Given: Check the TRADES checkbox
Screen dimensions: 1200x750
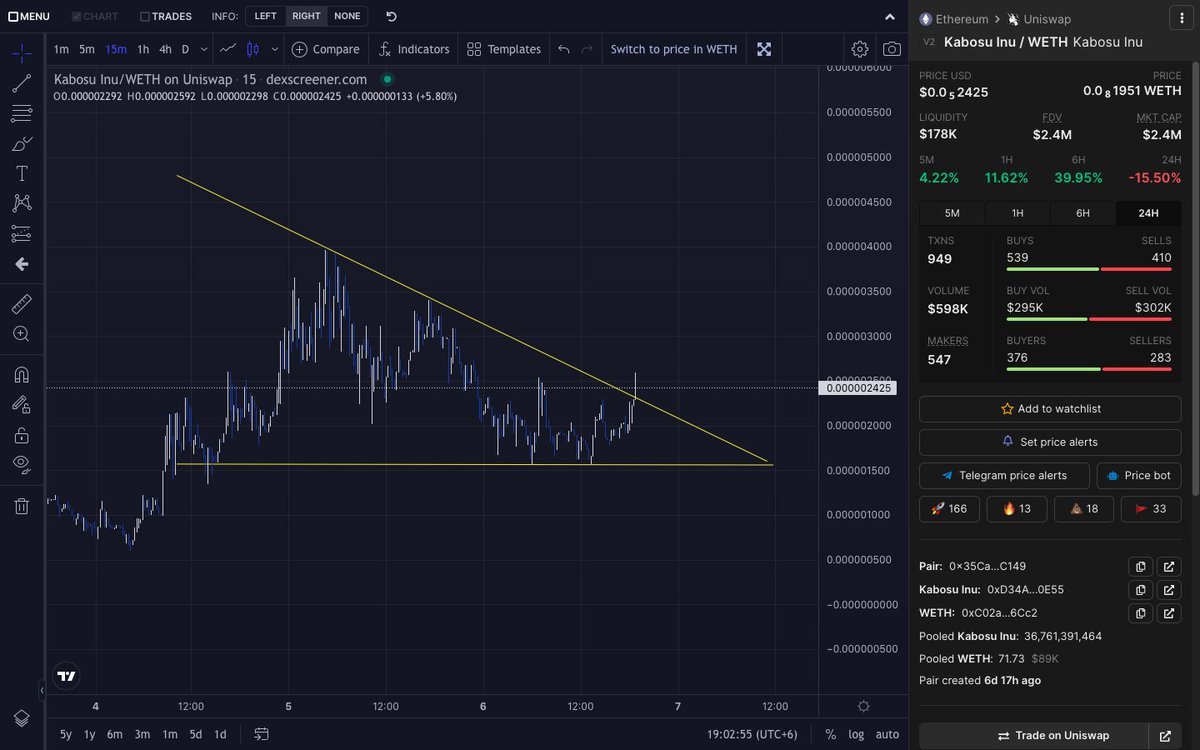Looking at the screenshot, I should coord(145,17).
